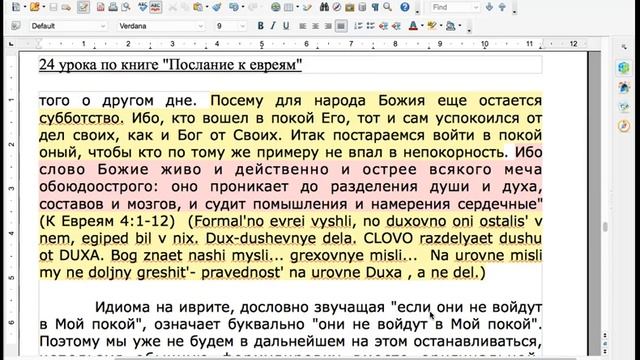The image size is (640, 360).
Task: Open the sidebar Navigator deck icon
Action: 624,126
